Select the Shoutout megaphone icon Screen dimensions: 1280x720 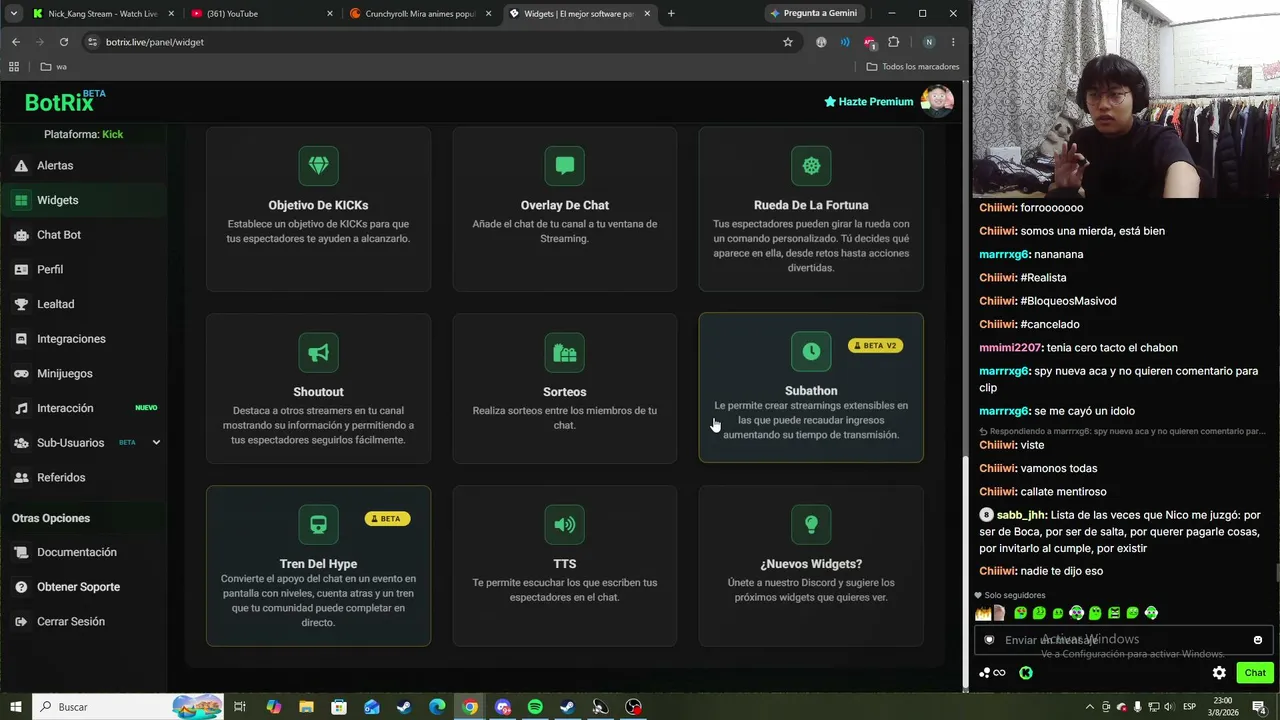(318, 353)
